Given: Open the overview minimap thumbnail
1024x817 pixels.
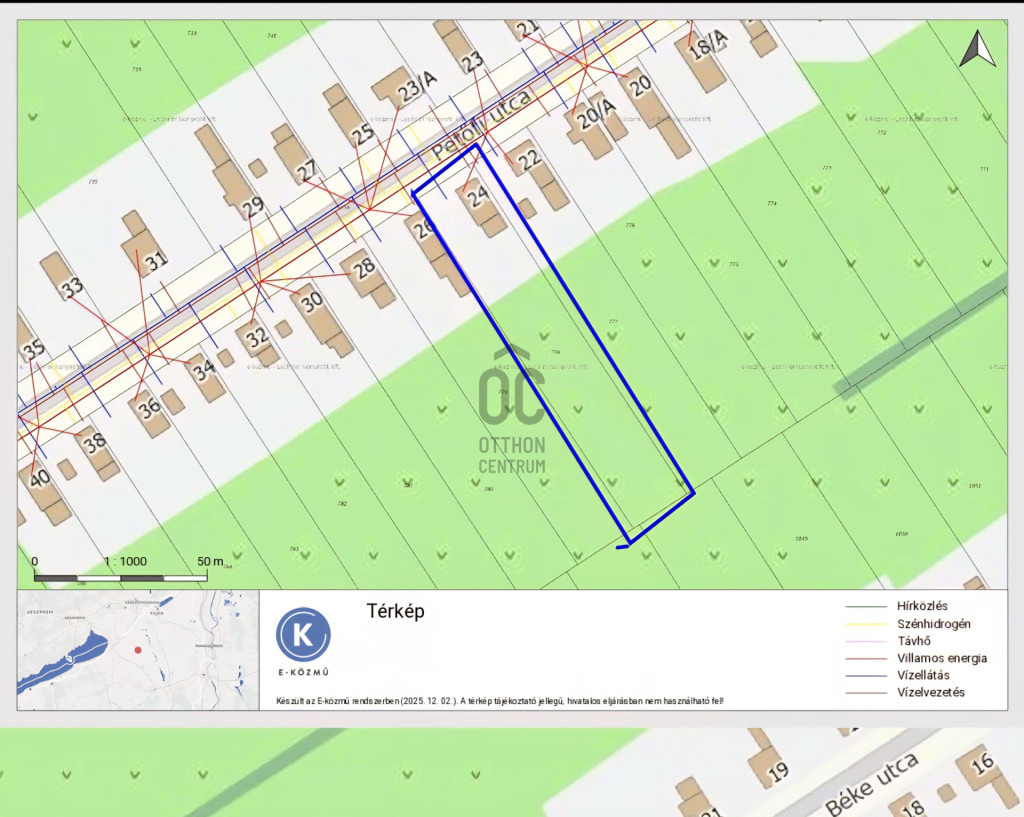Looking at the screenshot, I should point(137,650).
